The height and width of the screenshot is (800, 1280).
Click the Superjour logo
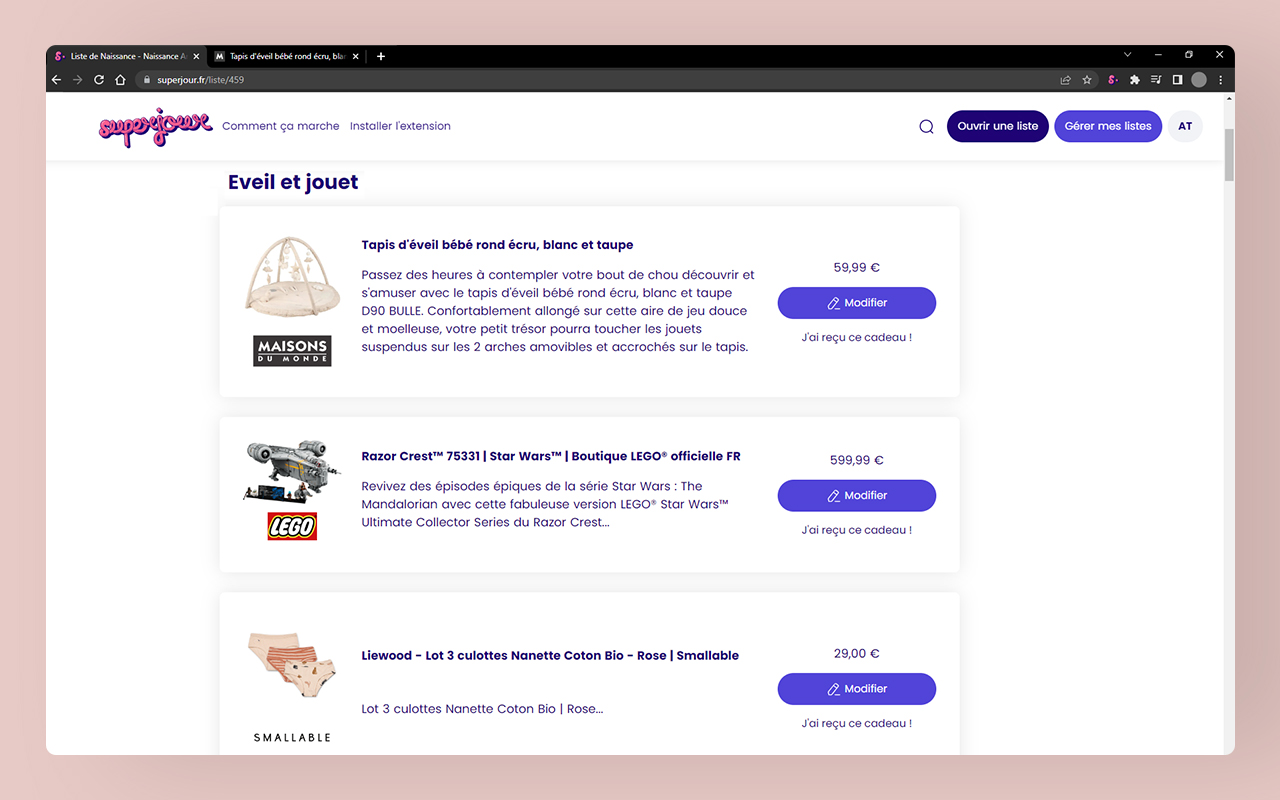click(x=155, y=127)
